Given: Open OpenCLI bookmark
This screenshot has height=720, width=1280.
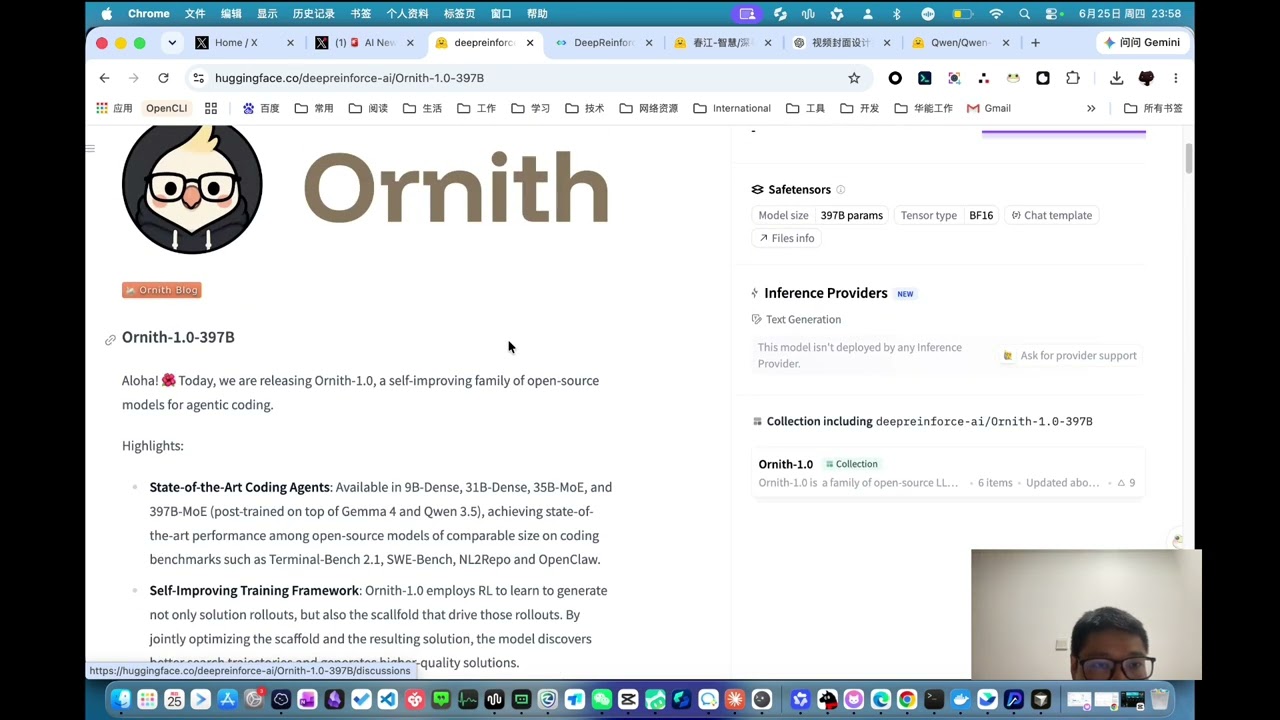Looking at the screenshot, I should (166, 108).
